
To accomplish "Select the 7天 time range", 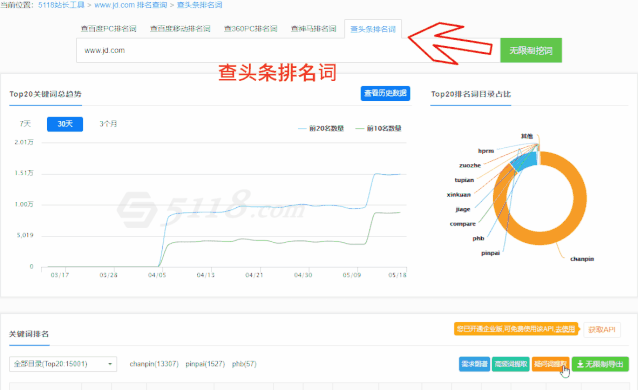I will click(25, 124).
